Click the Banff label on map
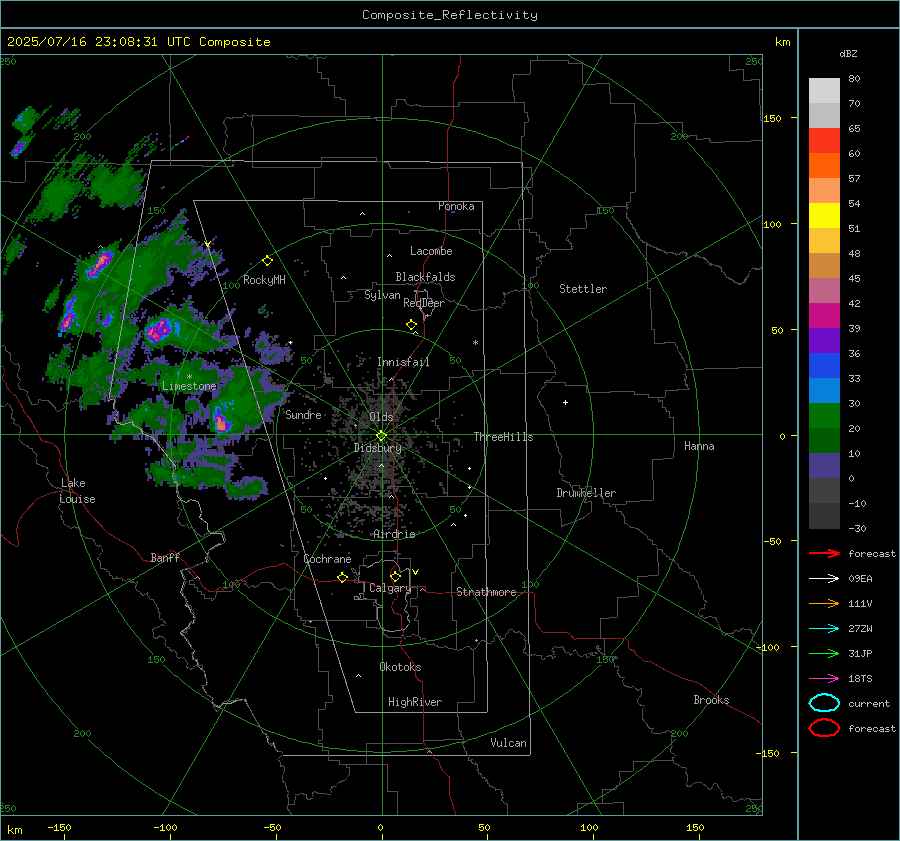This screenshot has height=841, width=900. click(x=165, y=557)
